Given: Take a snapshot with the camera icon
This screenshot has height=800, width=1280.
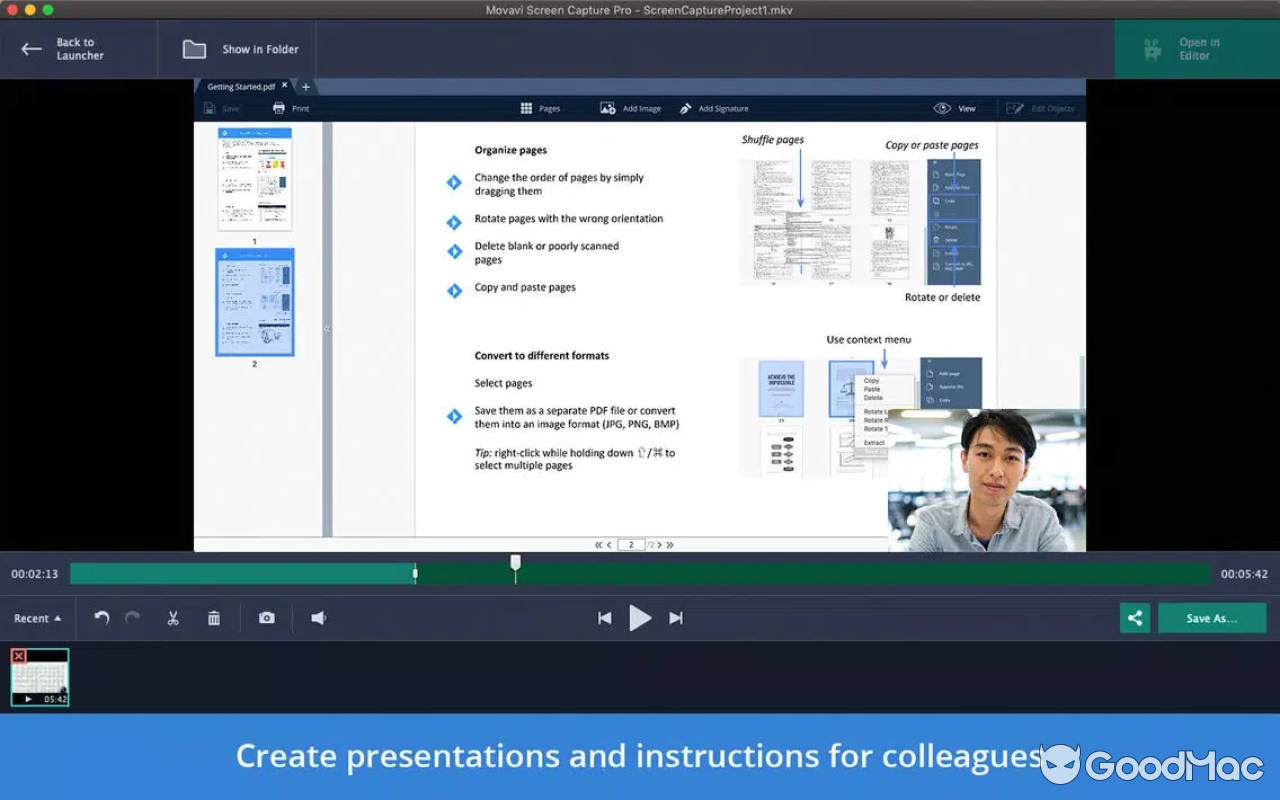Looking at the screenshot, I should point(266,617).
